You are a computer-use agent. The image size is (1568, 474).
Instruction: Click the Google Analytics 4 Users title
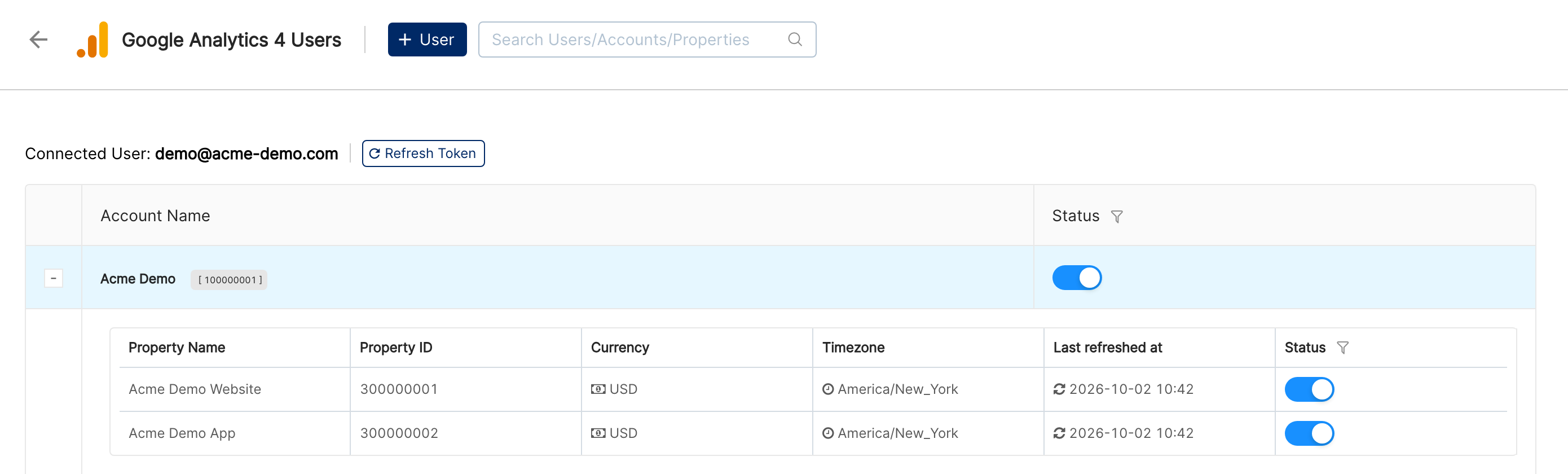[x=231, y=39]
